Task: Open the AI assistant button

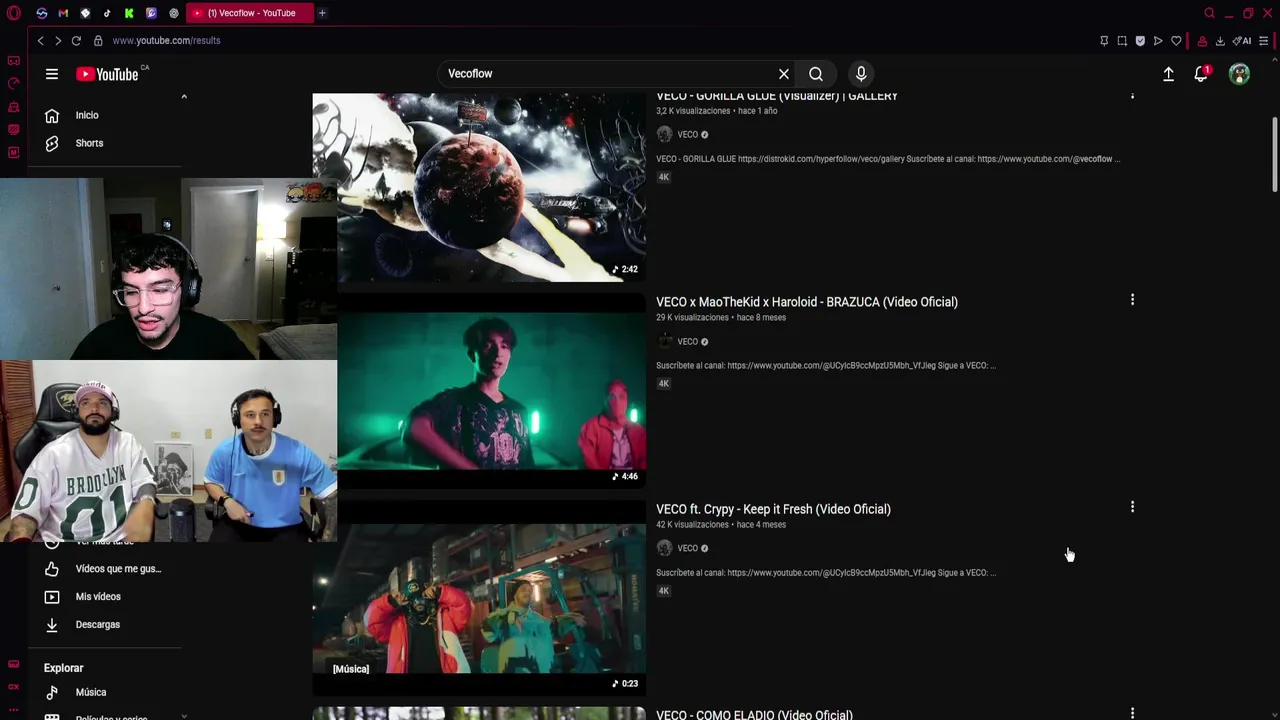Action: click(1242, 41)
